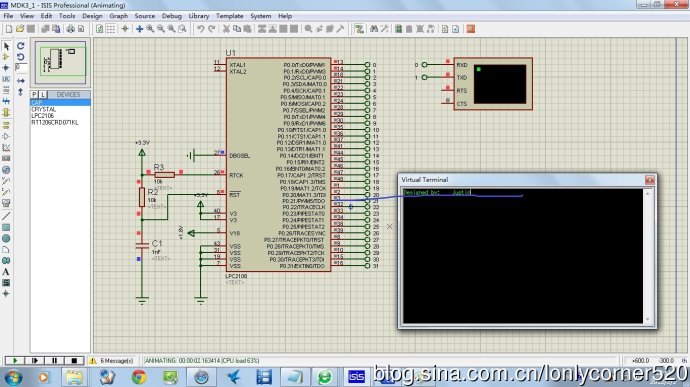Open the Library menu

199,16
